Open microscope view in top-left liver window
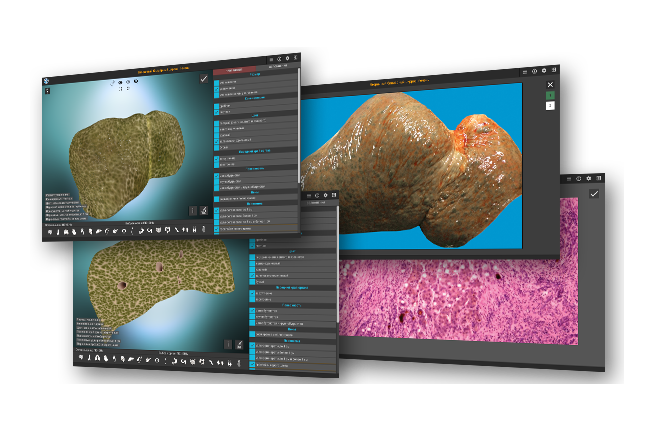The image size is (648, 432). click(x=203, y=211)
